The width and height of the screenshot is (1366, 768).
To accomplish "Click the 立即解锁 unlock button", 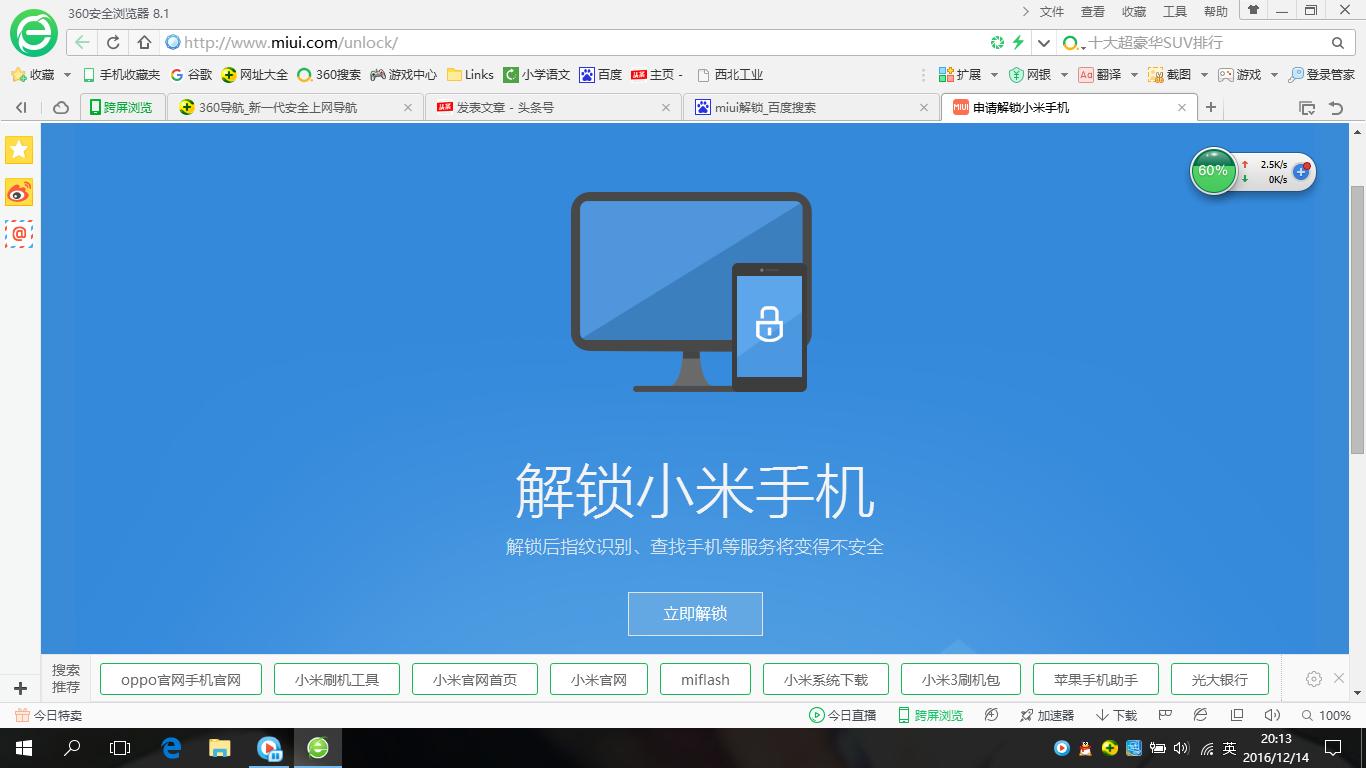I will click(694, 613).
